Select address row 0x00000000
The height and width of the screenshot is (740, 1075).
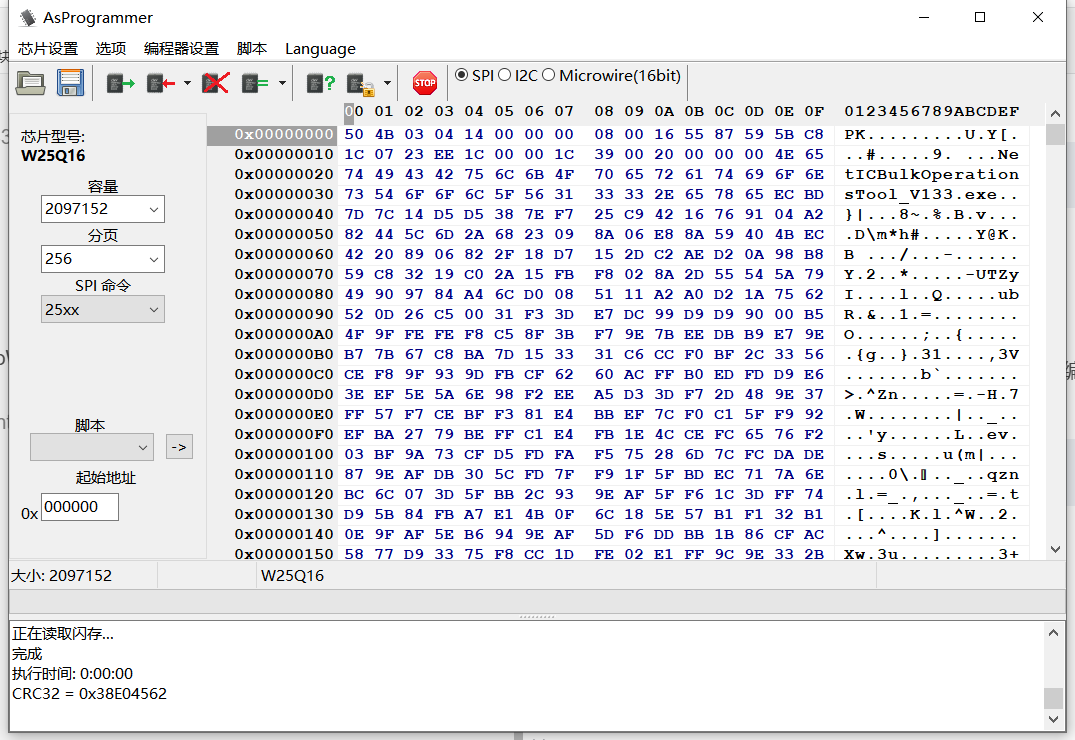283,134
